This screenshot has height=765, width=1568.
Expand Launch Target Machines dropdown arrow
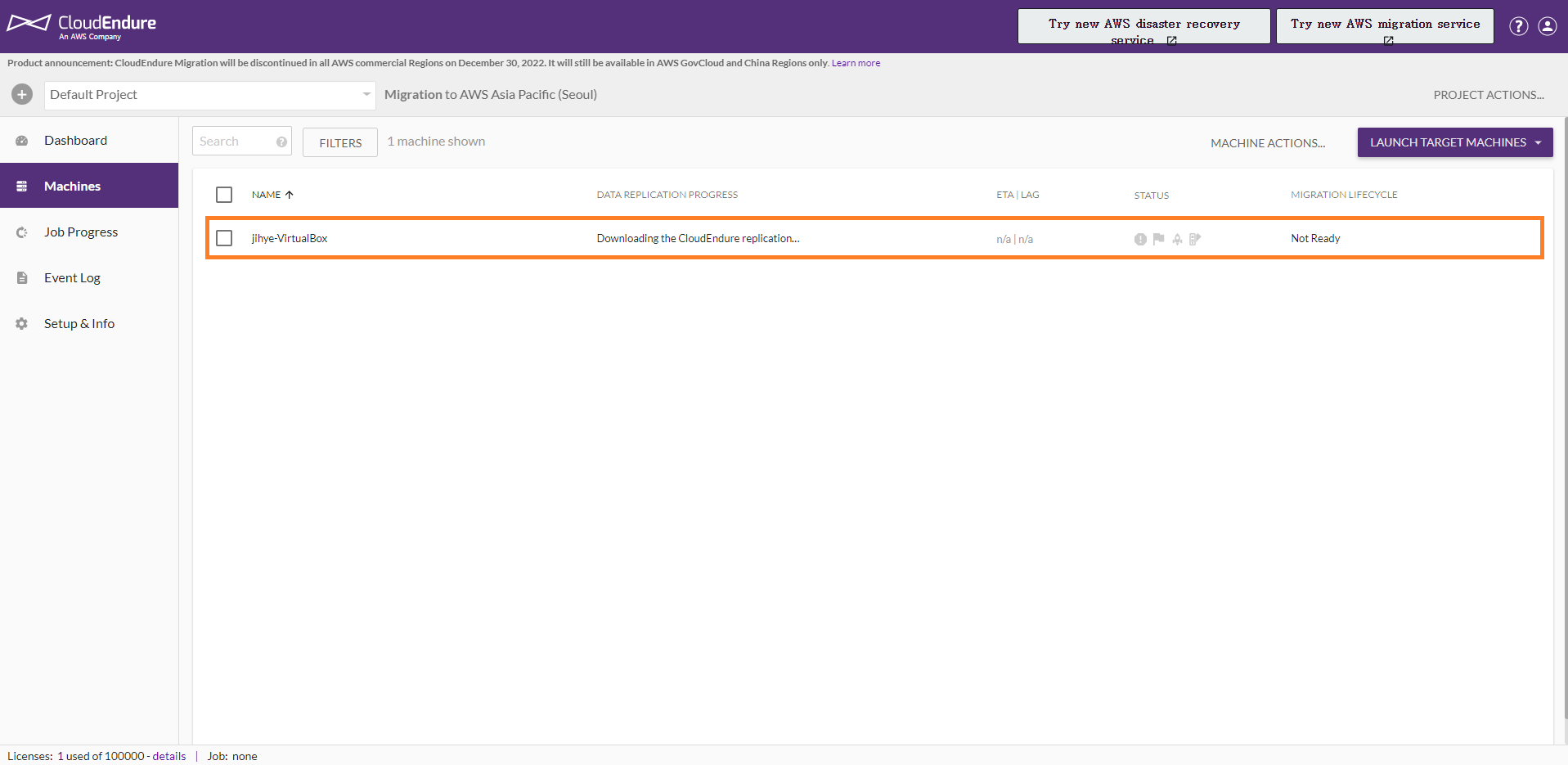coord(1538,142)
